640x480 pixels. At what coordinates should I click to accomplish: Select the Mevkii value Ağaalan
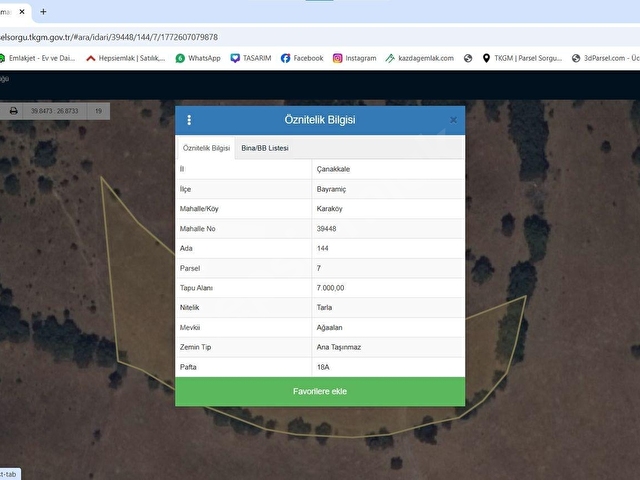click(x=329, y=327)
